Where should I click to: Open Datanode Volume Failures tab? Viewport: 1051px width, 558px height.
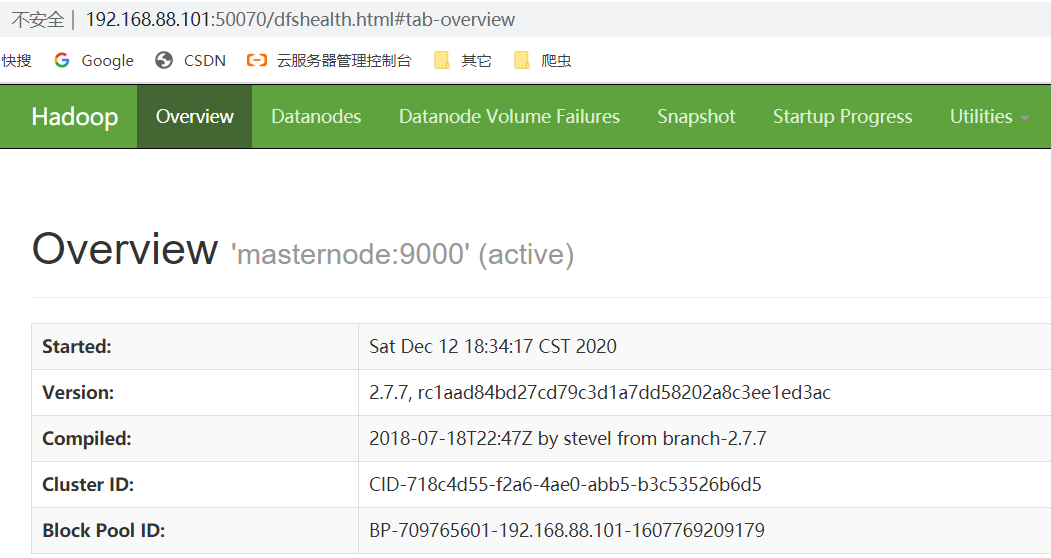click(509, 117)
